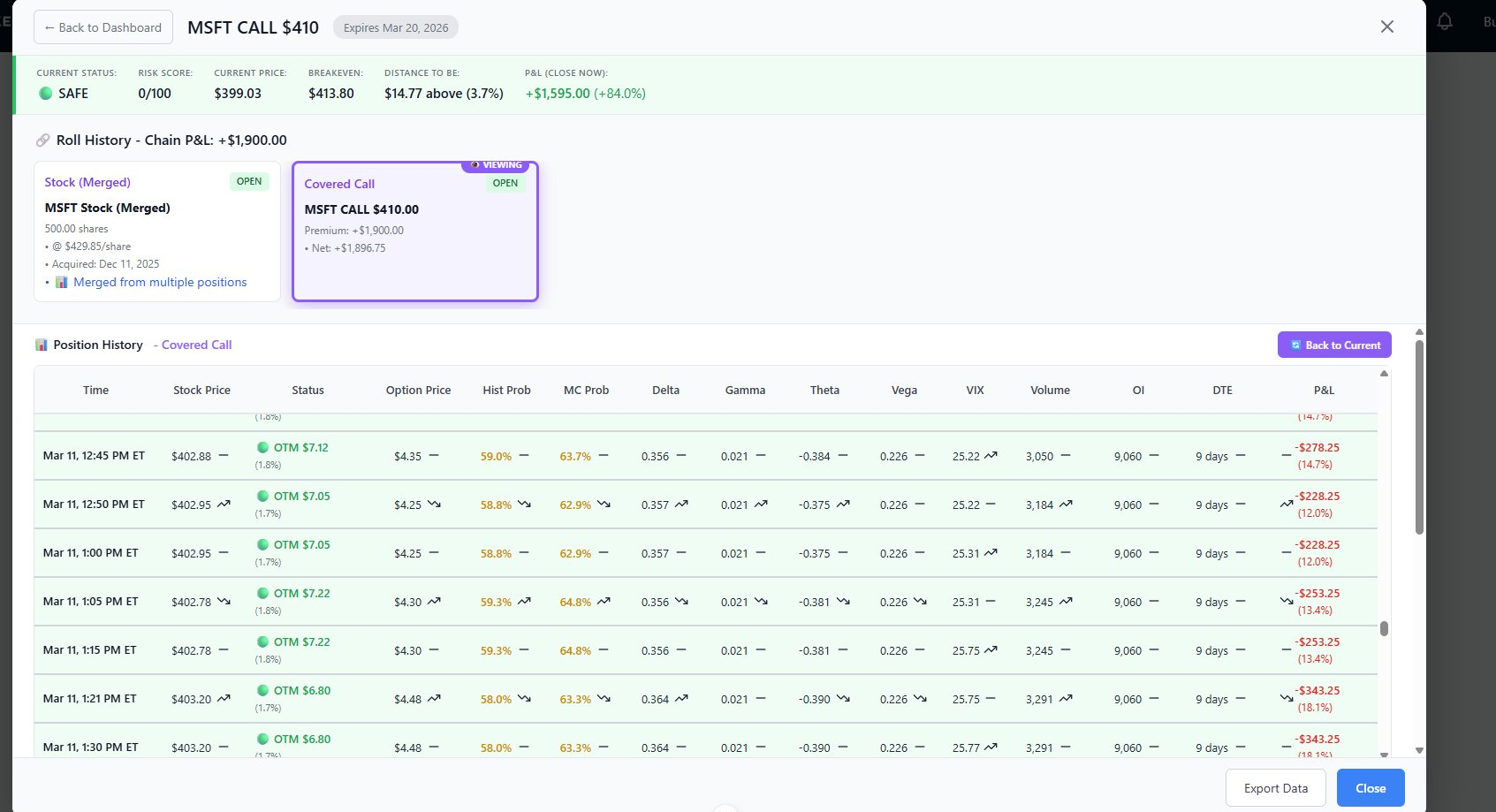This screenshot has height=812, width=1496.
Task: Click the notification bell icon
Action: tap(1445, 21)
